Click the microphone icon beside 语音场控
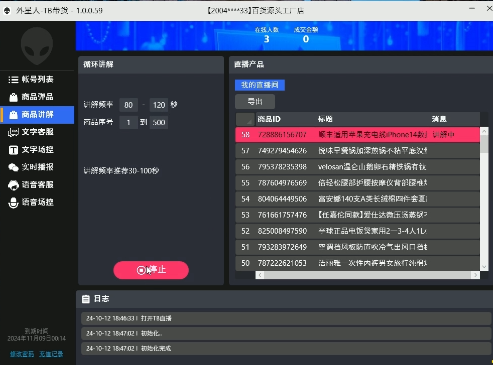Screen dimensions: 493x365 tap(13, 203)
